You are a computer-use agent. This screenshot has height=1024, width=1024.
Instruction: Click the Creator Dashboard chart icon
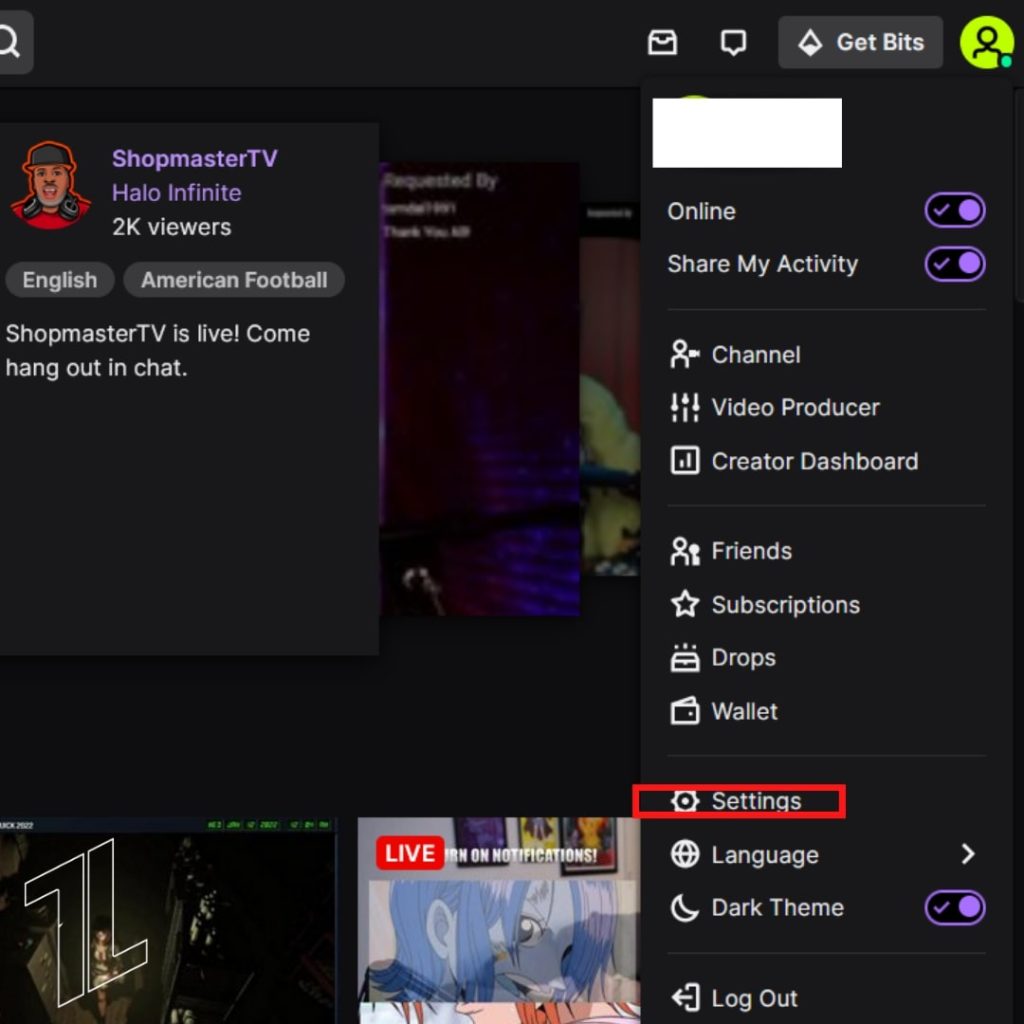click(x=684, y=461)
